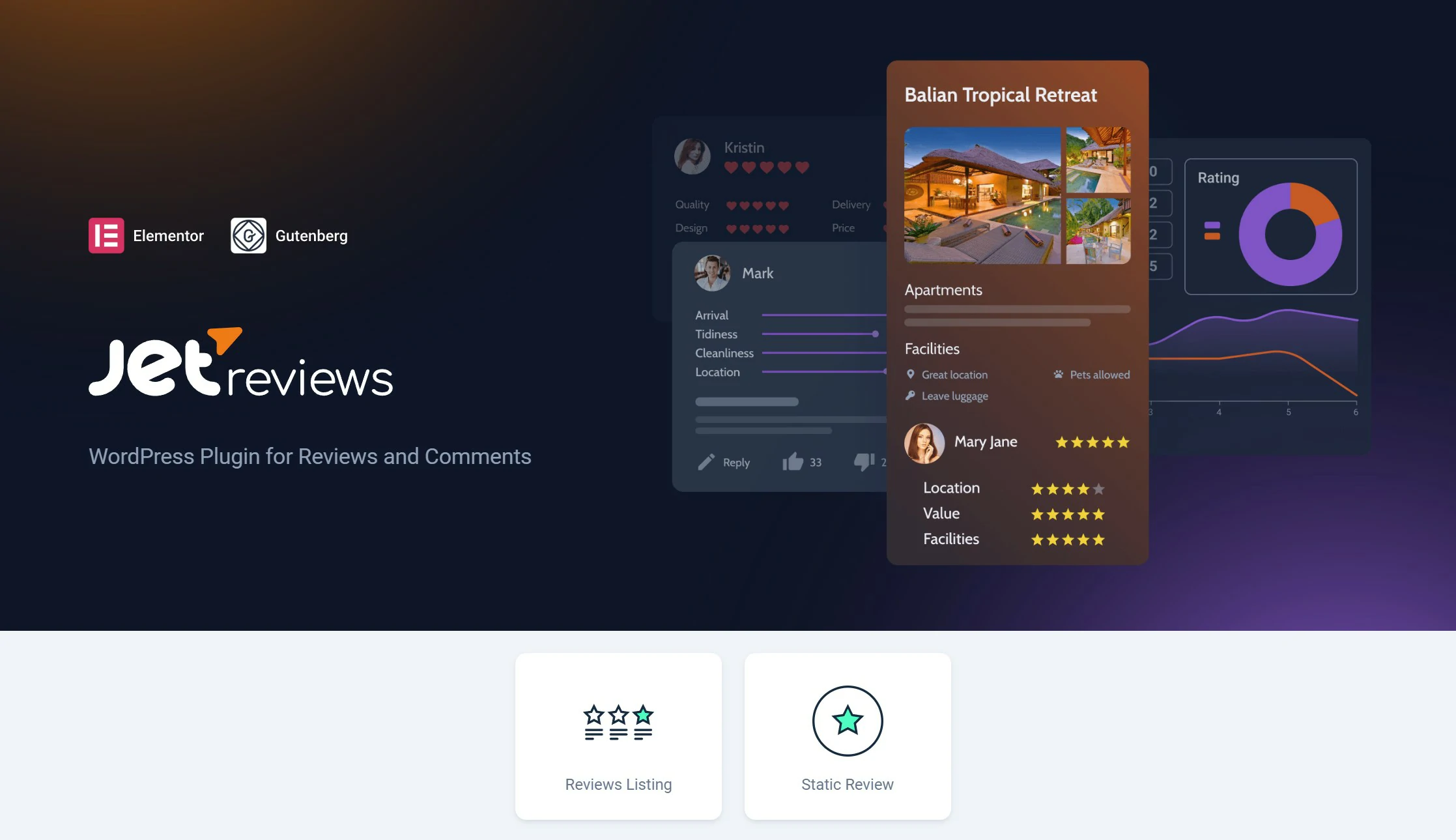Expand the Apartments rating section
The image size is (1456, 840).
pyautogui.click(x=943, y=289)
